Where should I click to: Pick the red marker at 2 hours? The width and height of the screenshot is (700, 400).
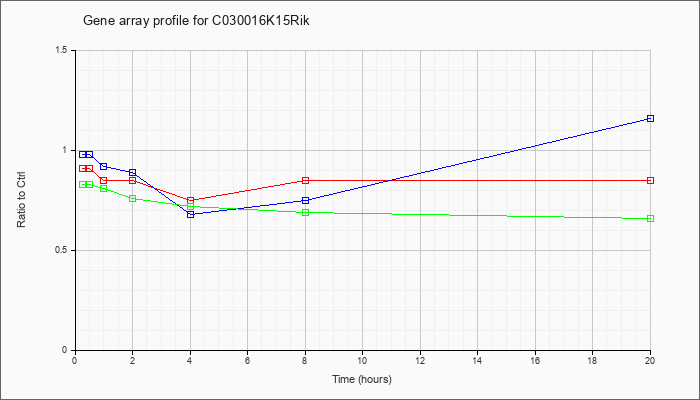(x=133, y=180)
